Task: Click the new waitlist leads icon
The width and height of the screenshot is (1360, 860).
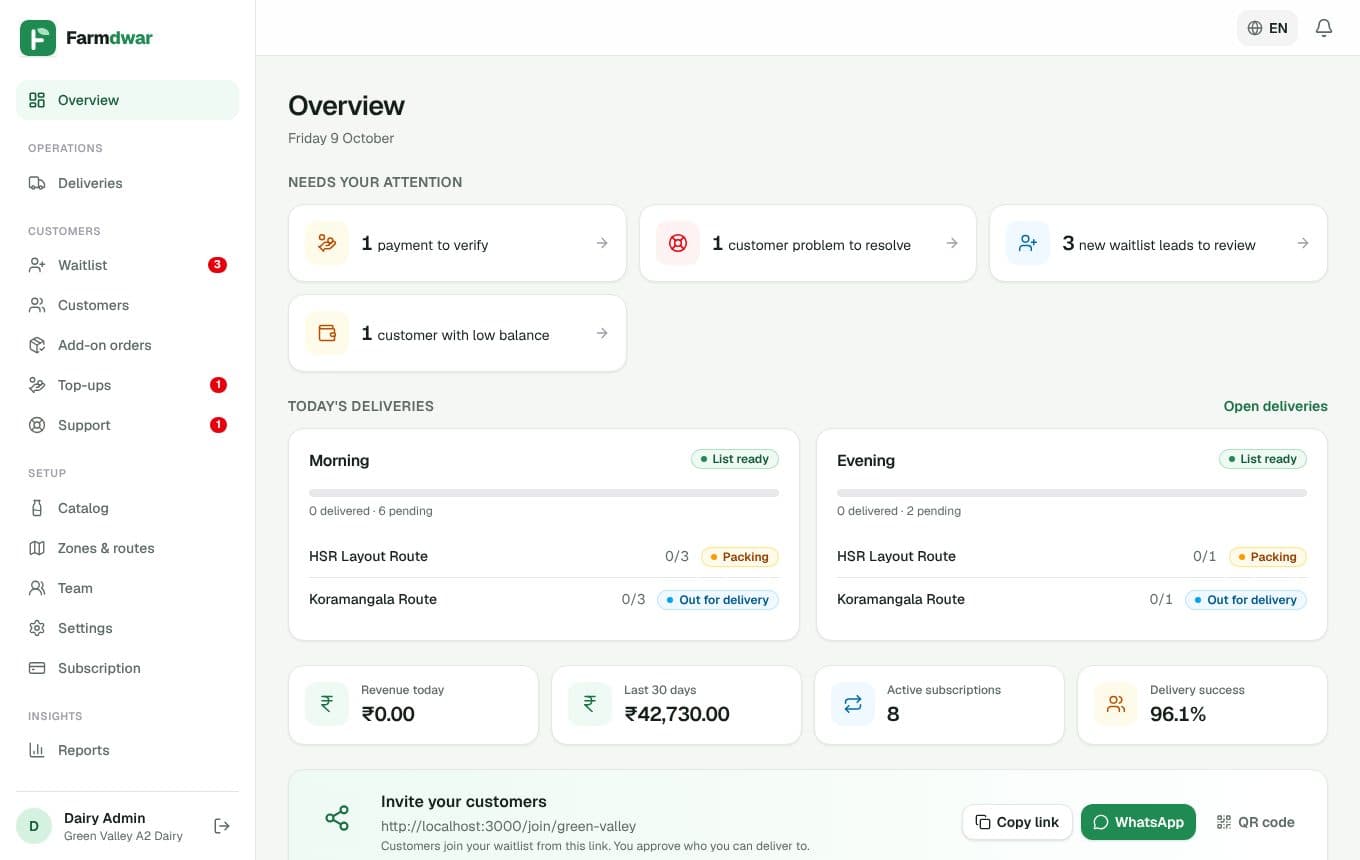Action: [x=1028, y=243]
